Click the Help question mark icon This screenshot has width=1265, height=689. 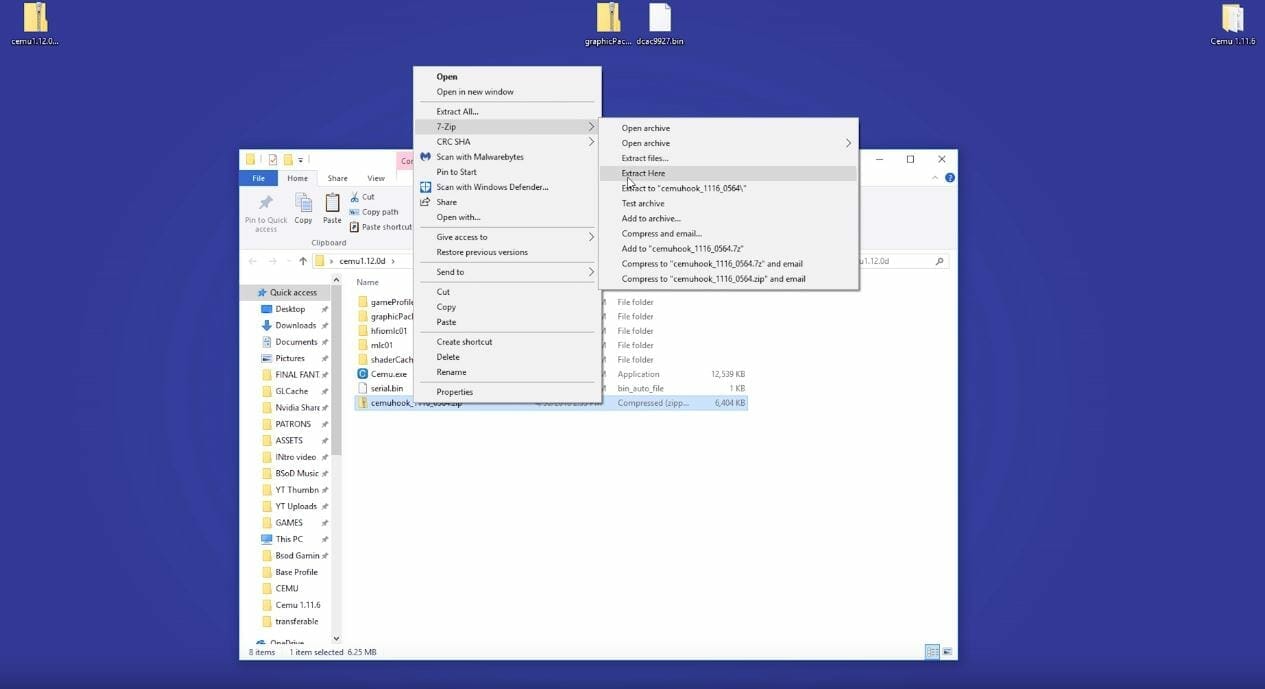pos(949,178)
